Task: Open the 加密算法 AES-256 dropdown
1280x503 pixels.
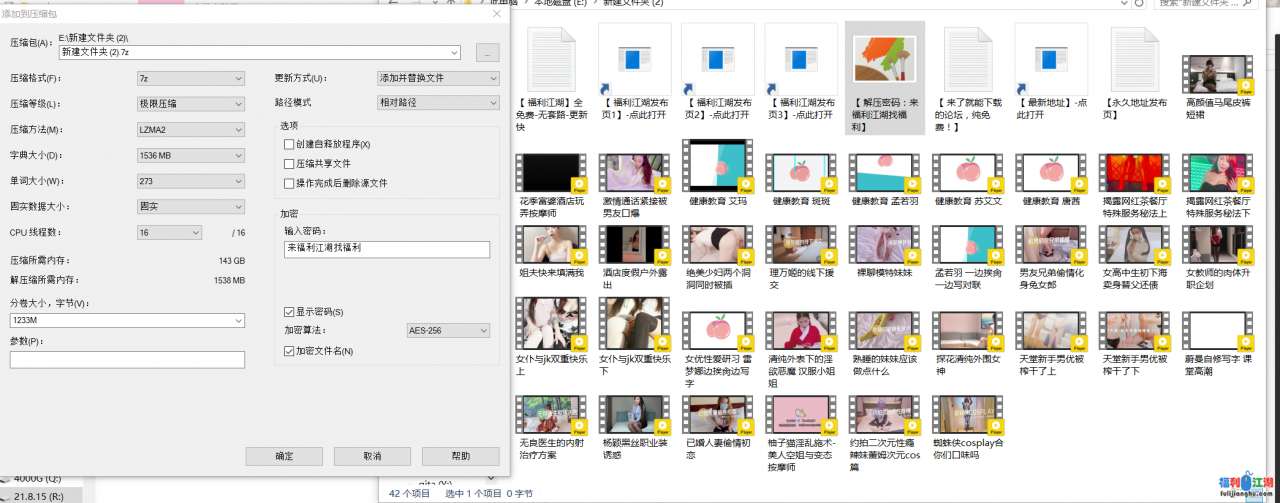Action: [x=448, y=331]
